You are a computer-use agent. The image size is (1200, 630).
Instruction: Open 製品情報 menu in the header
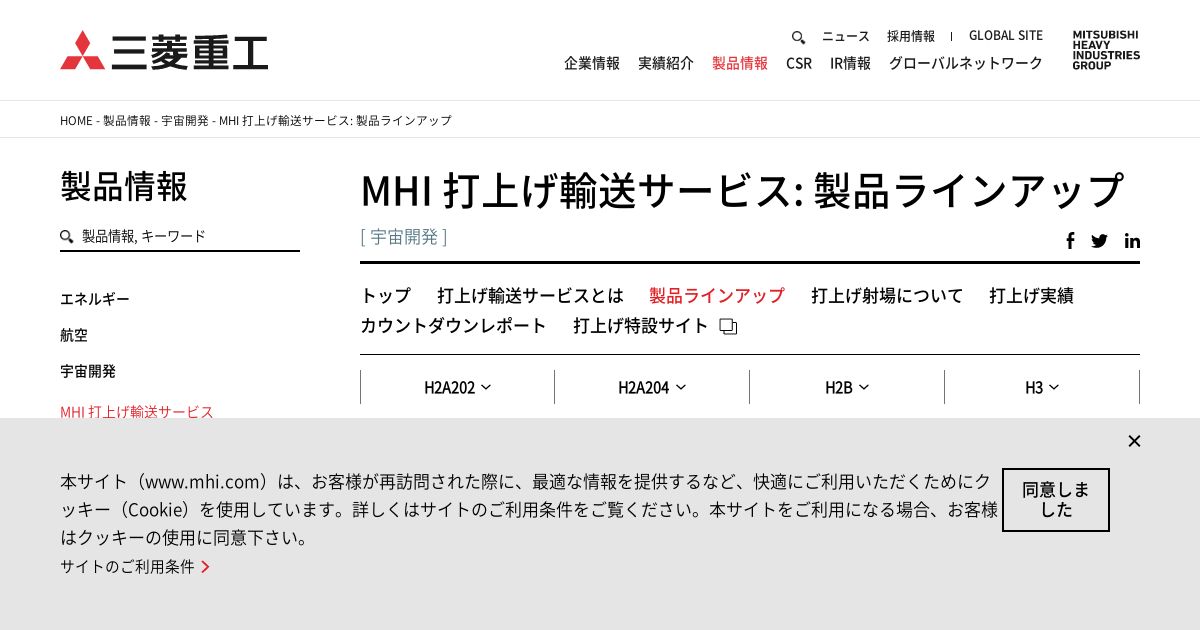point(740,63)
